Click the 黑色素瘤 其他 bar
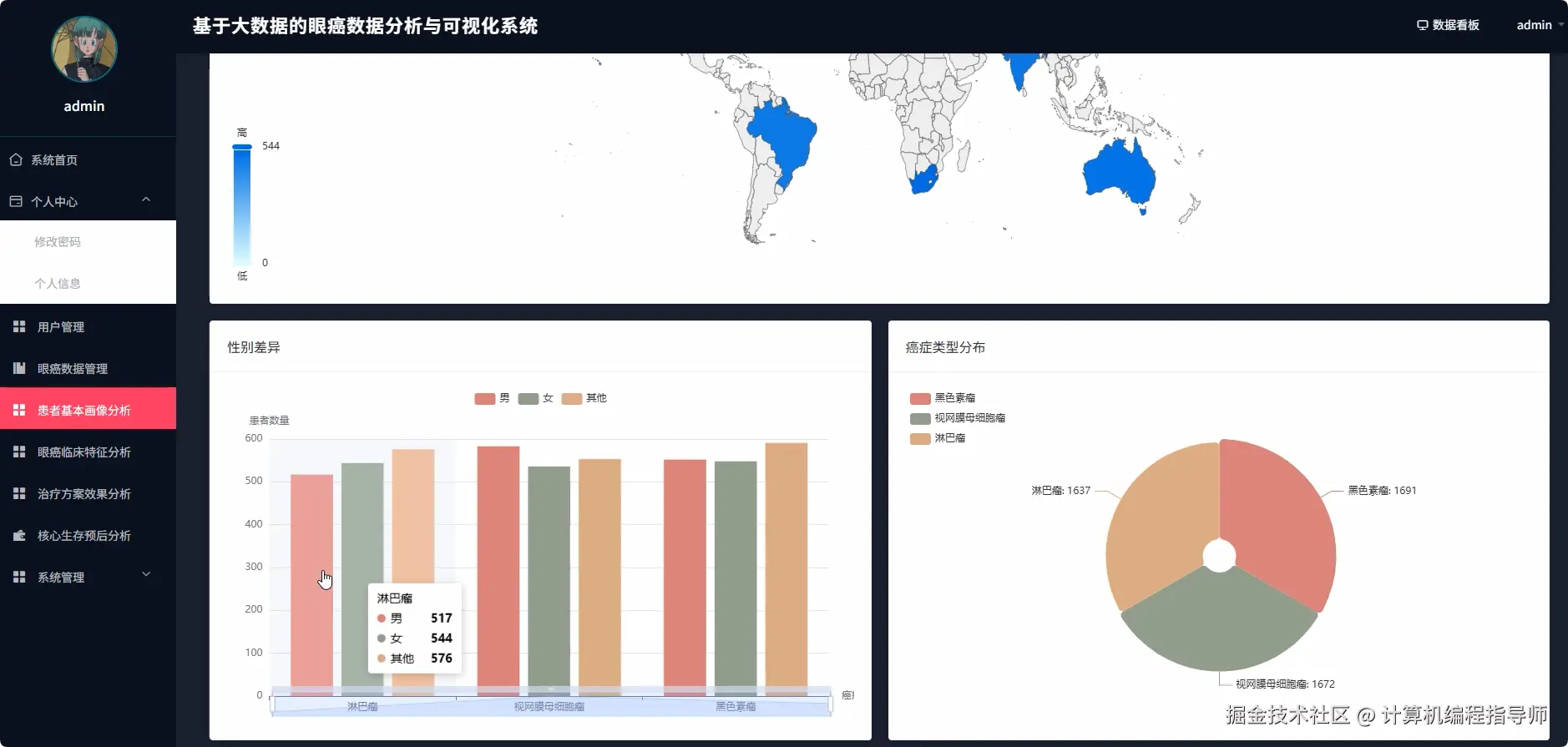Screen dimensions: 1568x747 pyautogui.click(x=787, y=568)
